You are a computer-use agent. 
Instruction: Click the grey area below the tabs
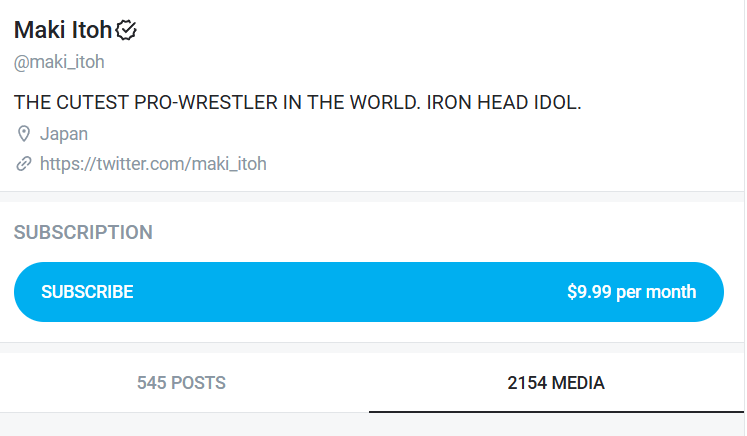click(372, 425)
